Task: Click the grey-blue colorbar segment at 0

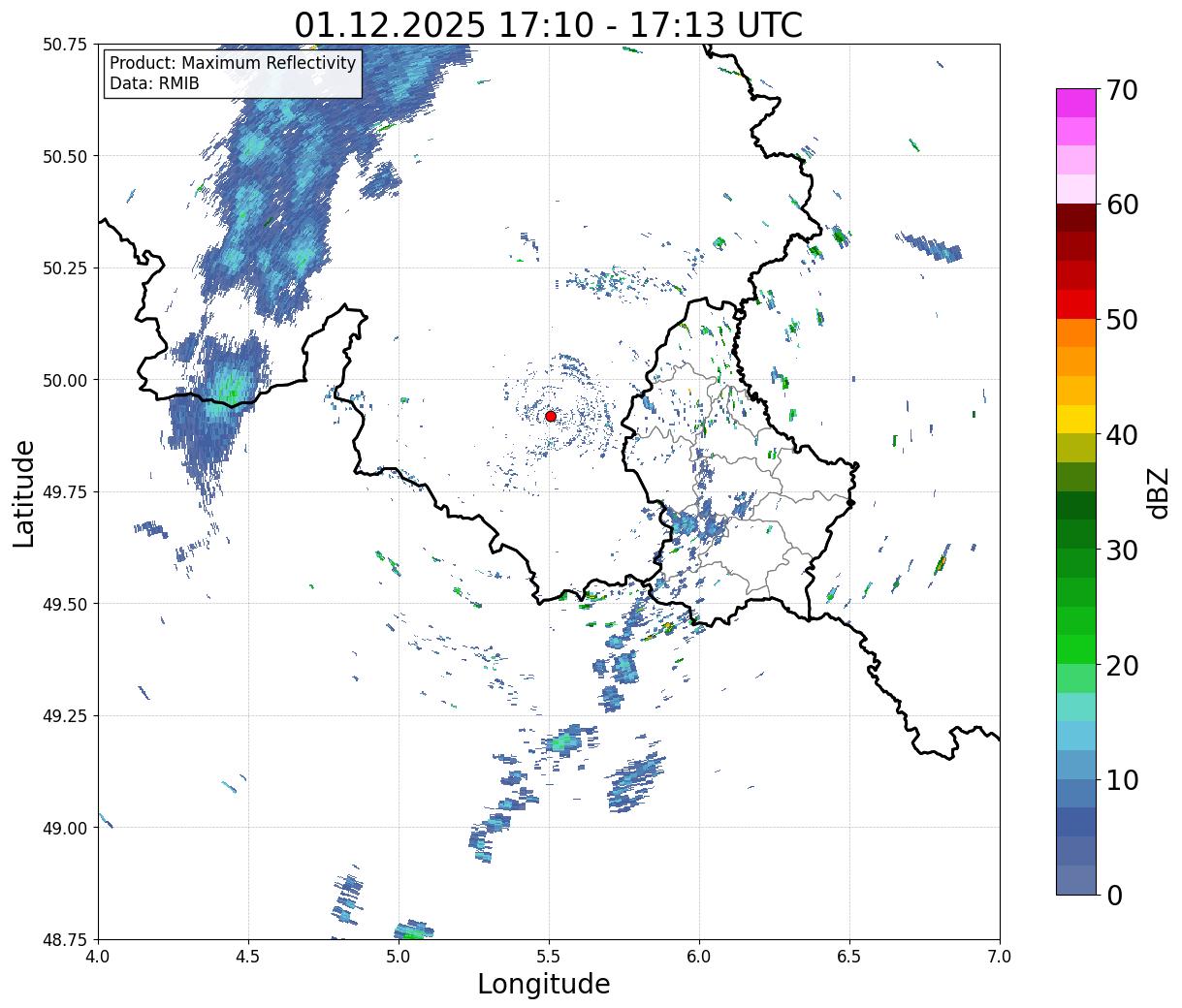Action: (x=1076, y=879)
